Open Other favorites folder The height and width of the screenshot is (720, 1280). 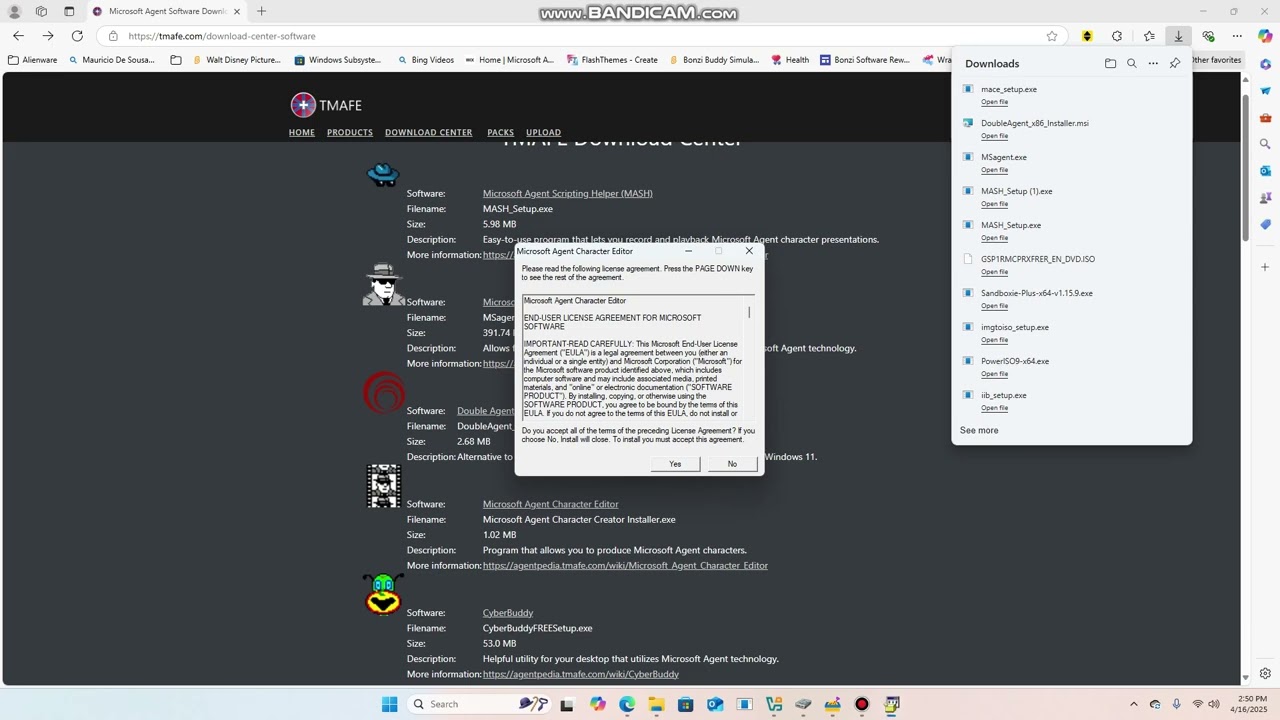tap(1215, 60)
